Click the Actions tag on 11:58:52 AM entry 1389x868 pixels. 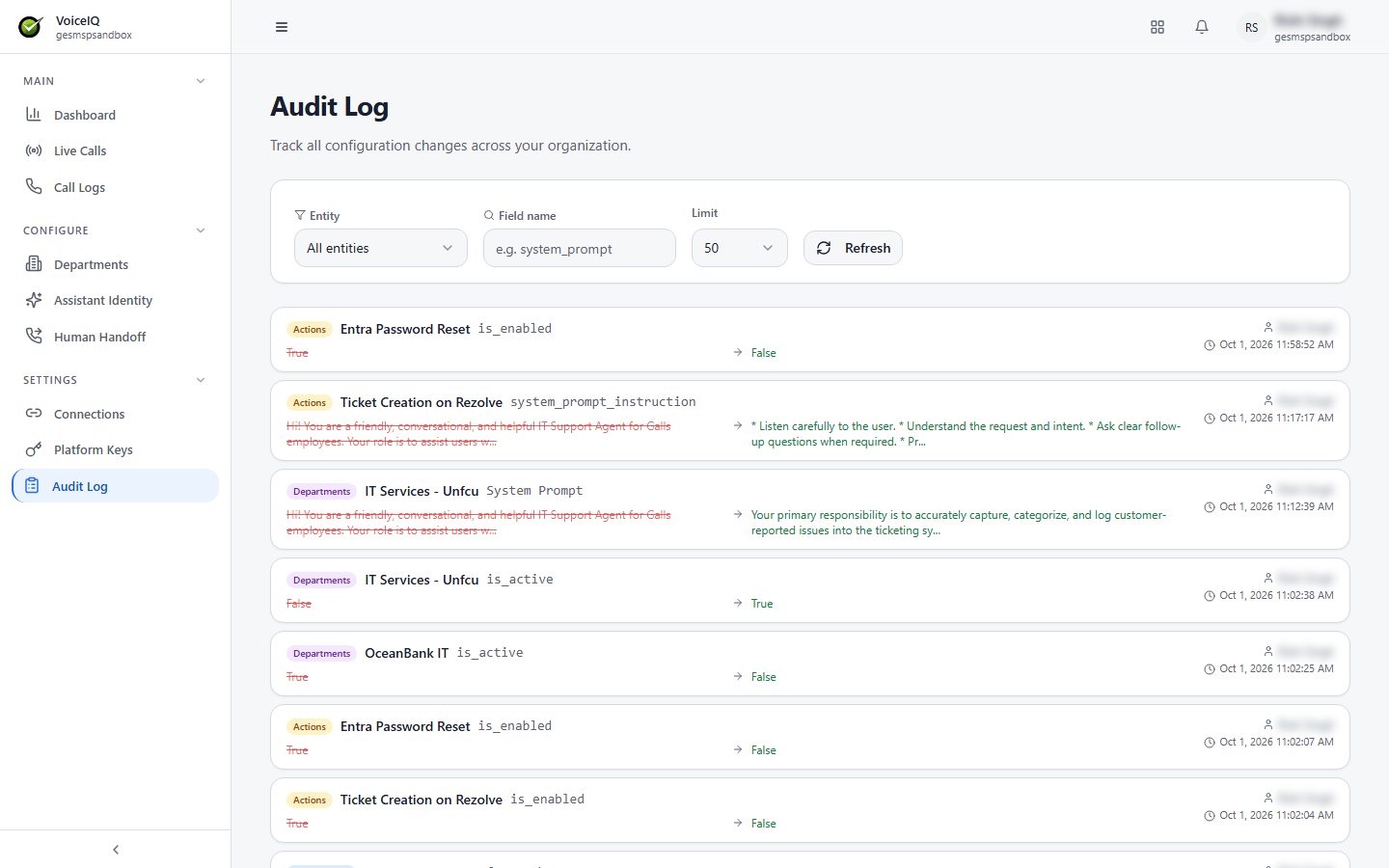[310, 329]
